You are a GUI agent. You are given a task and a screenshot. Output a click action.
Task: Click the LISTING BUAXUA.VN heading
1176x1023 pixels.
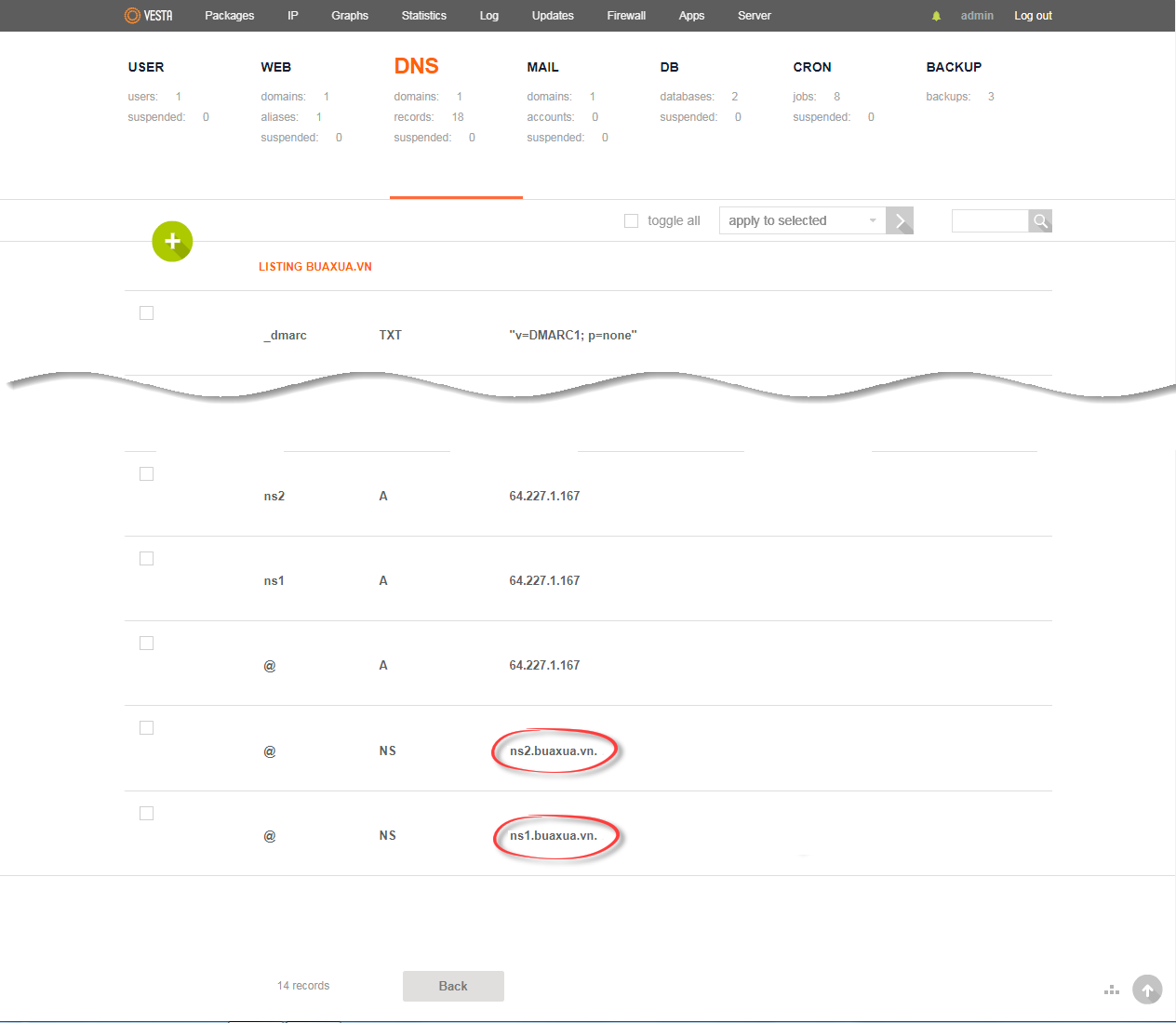(x=315, y=267)
